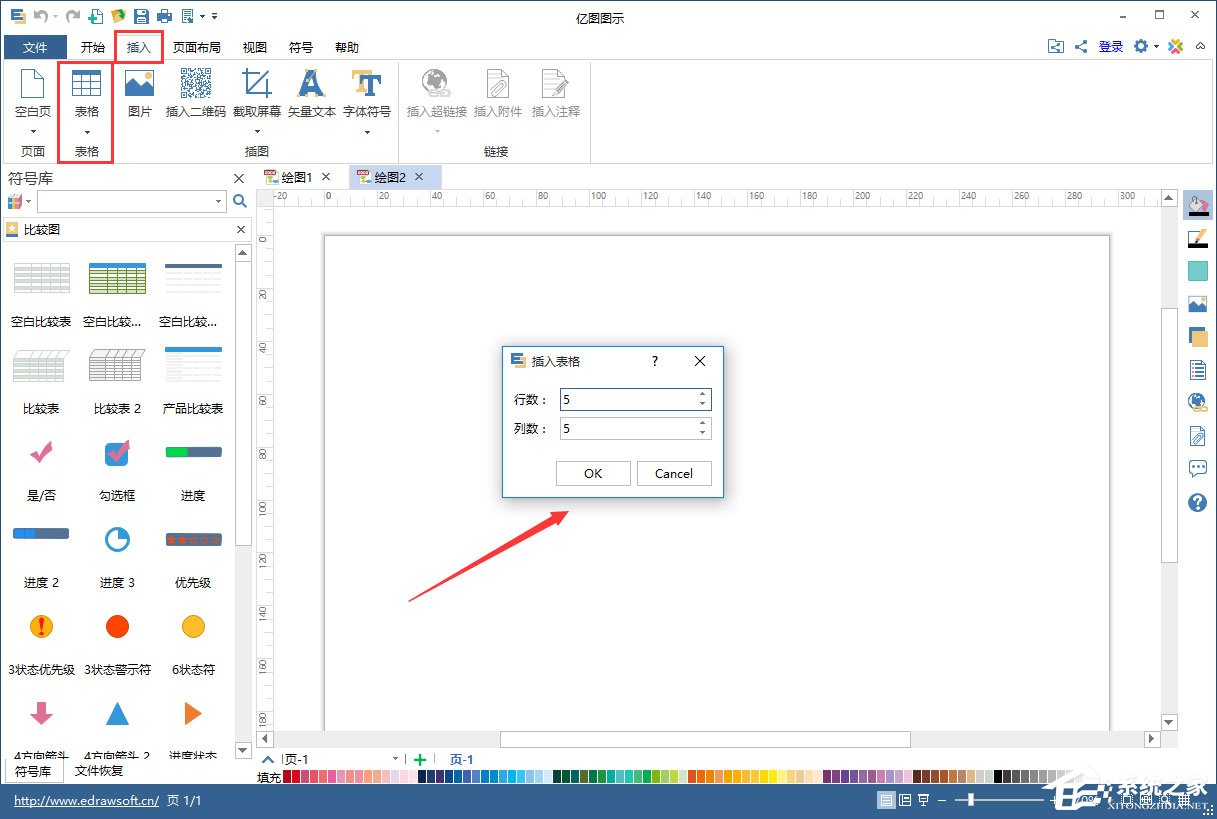Click the Settings gear icon at top right
1217x819 pixels.
(x=1143, y=47)
